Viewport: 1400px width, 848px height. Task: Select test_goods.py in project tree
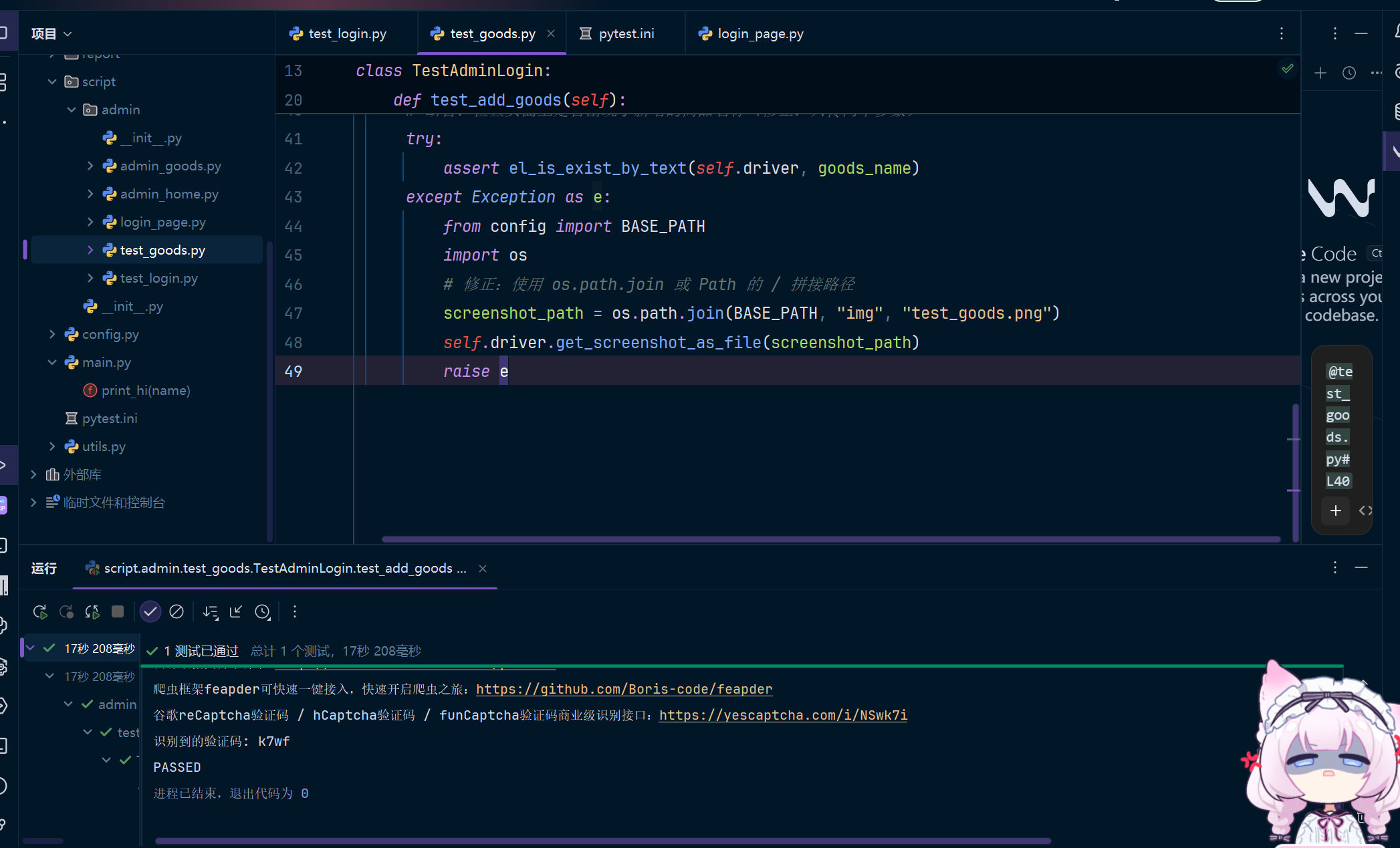pos(147,250)
